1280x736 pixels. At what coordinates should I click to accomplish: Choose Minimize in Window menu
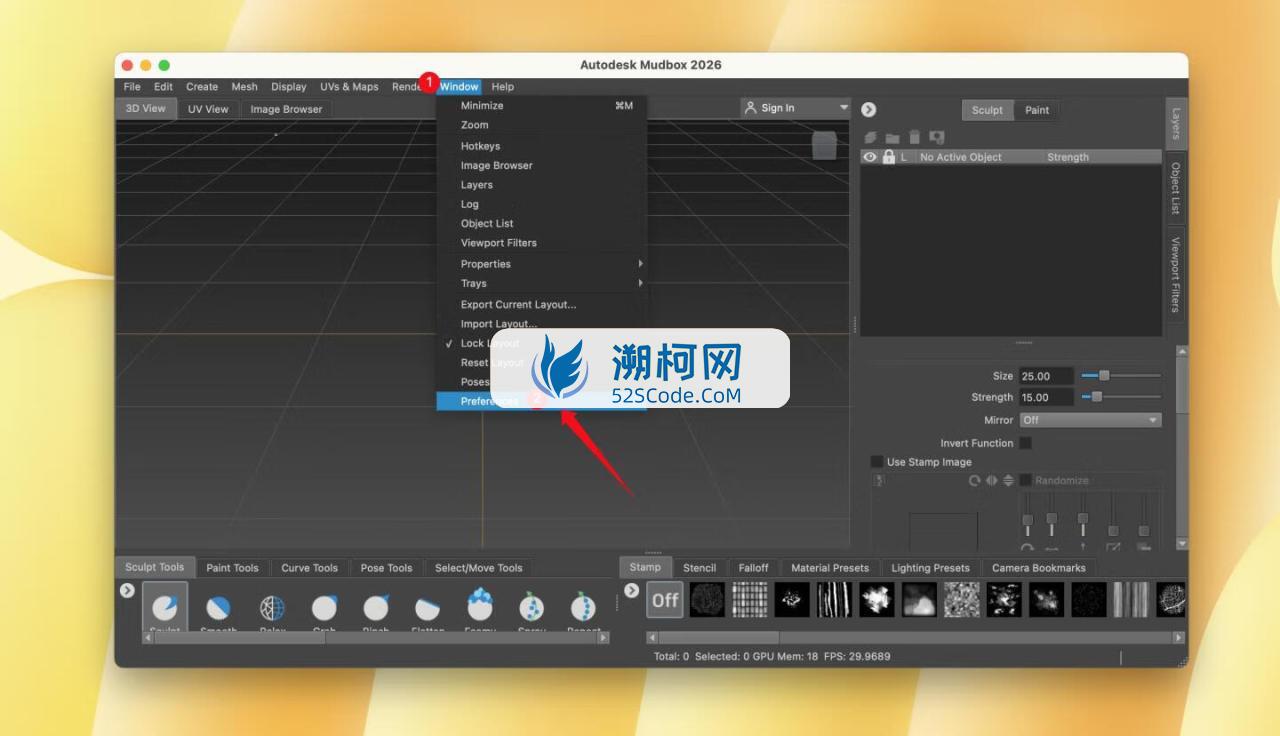pos(541,105)
